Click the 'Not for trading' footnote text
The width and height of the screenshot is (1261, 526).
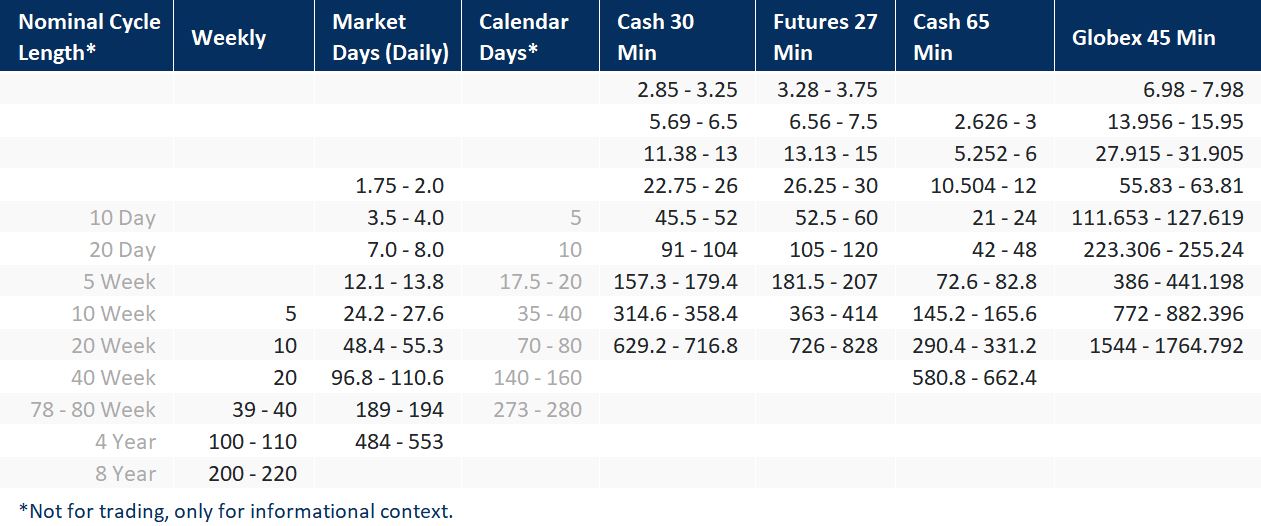click(x=236, y=510)
